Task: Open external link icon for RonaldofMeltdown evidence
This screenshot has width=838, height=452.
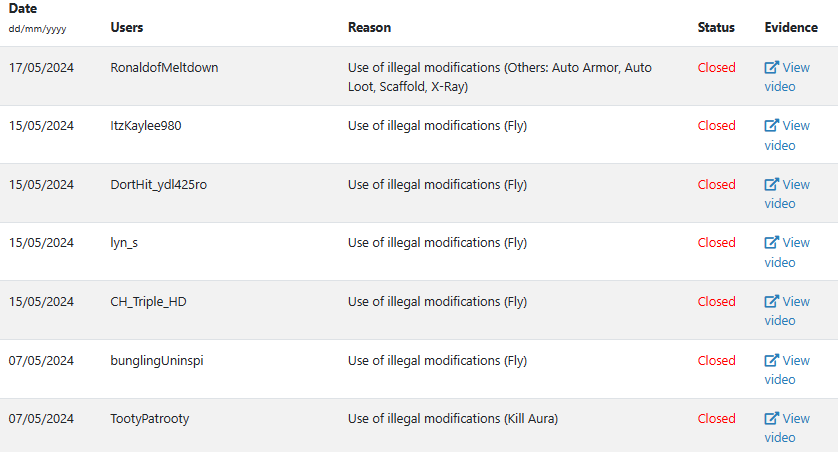Action: [x=771, y=67]
